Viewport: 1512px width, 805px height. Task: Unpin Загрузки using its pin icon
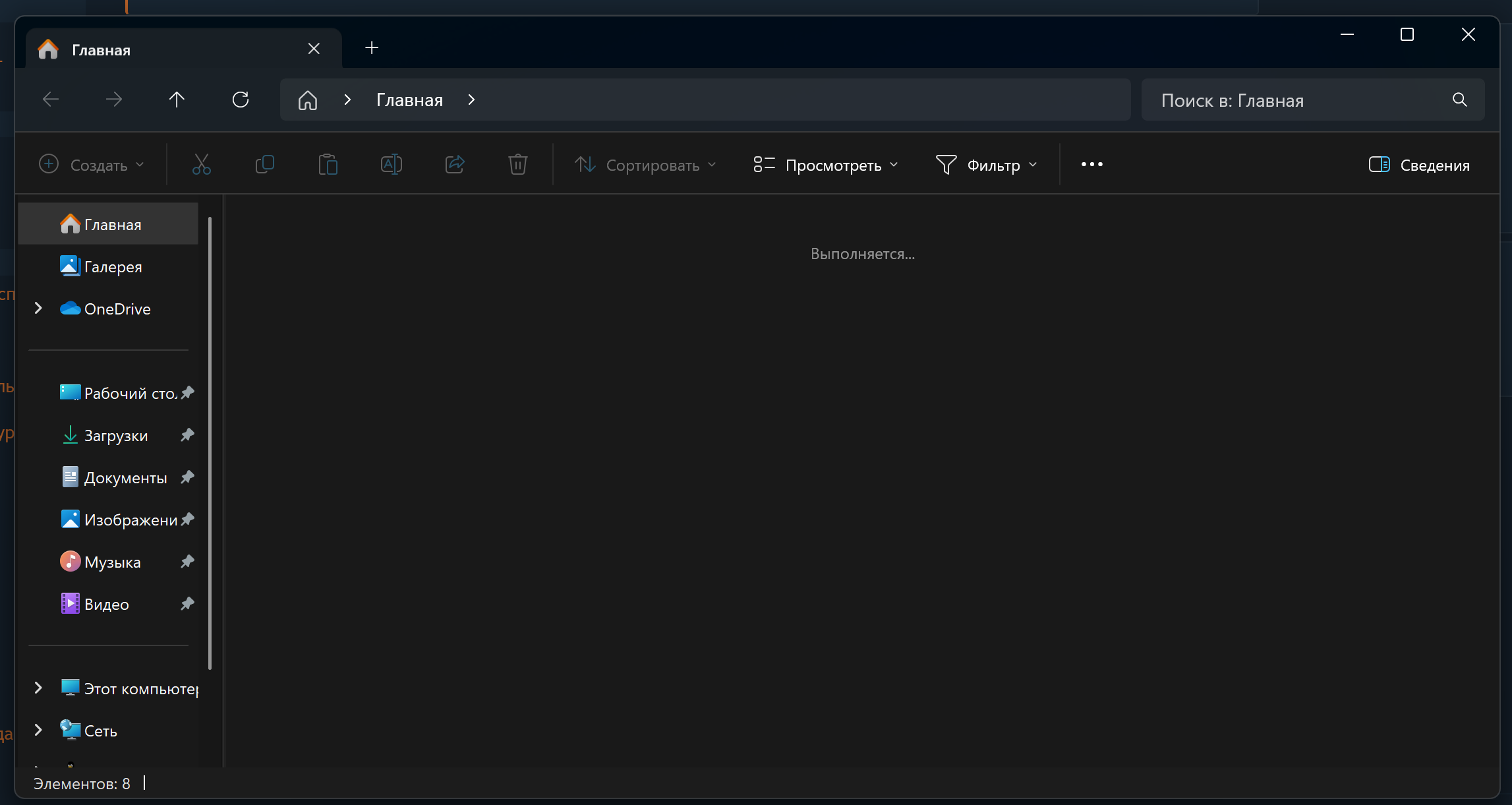pyautogui.click(x=187, y=435)
